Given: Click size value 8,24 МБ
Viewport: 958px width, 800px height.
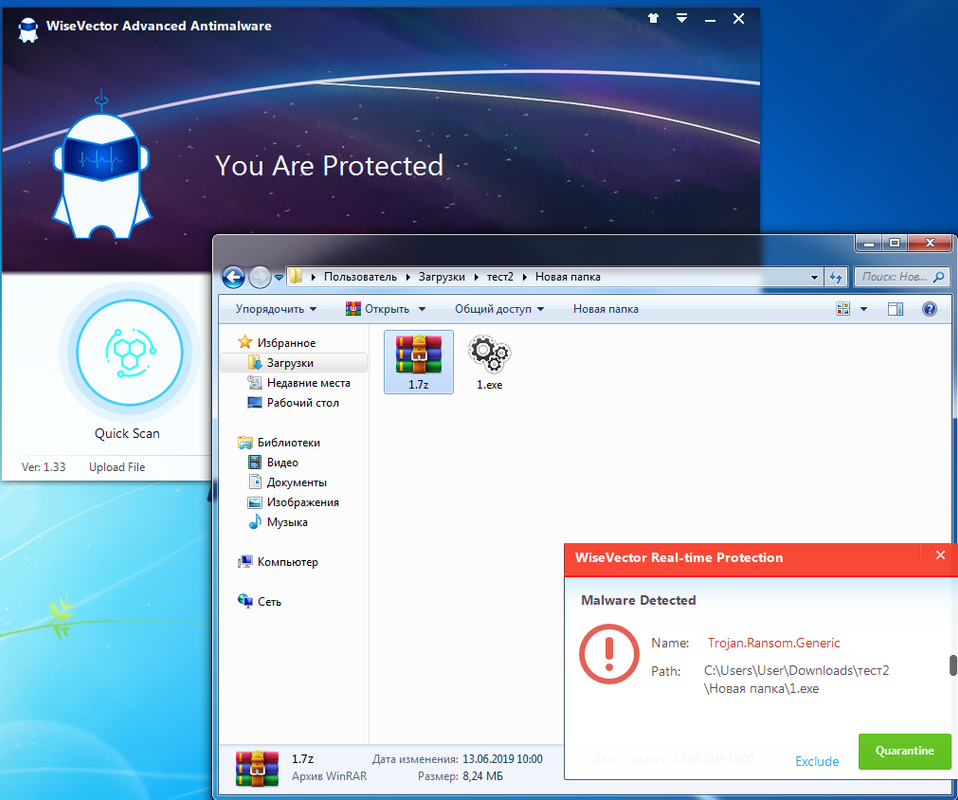Looking at the screenshot, I should coord(483,777).
